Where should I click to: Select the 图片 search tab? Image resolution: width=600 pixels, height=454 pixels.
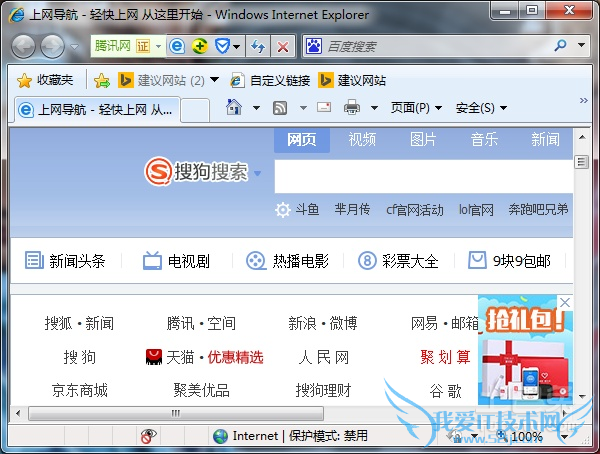[423, 140]
